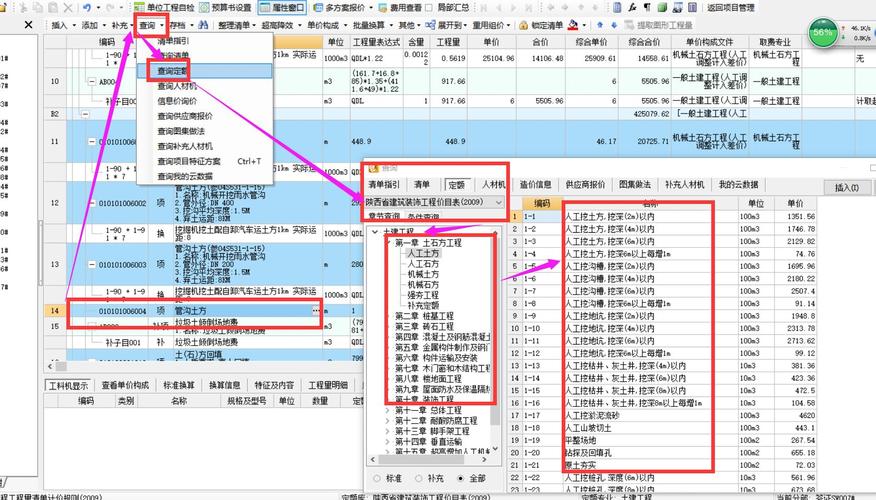Click the fill color paint bucket icon

pos(573,25)
